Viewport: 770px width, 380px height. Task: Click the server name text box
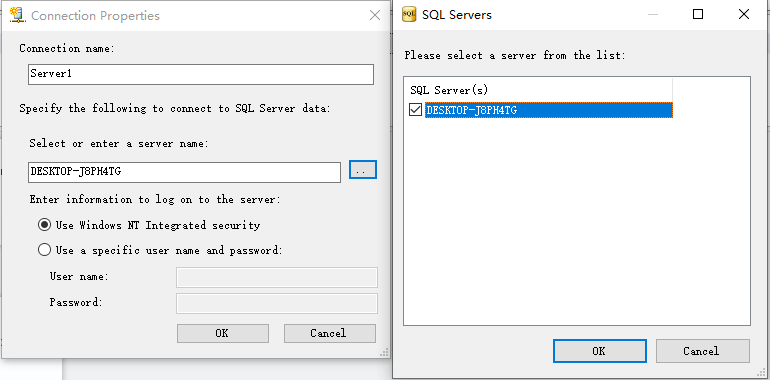tap(184, 172)
